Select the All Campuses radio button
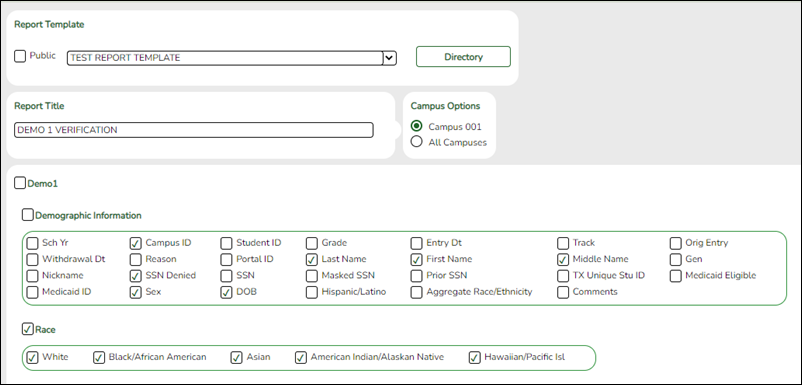Image resolution: width=802 pixels, height=385 pixels. 416,142
